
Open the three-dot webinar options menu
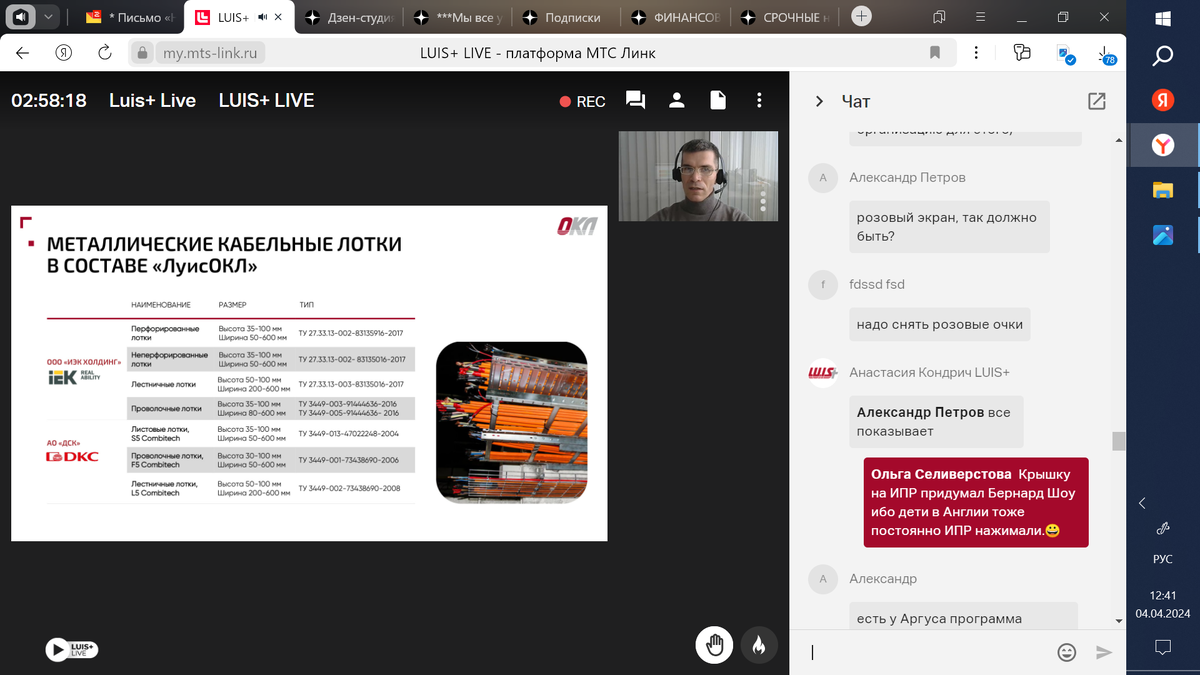click(x=760, y=100)
